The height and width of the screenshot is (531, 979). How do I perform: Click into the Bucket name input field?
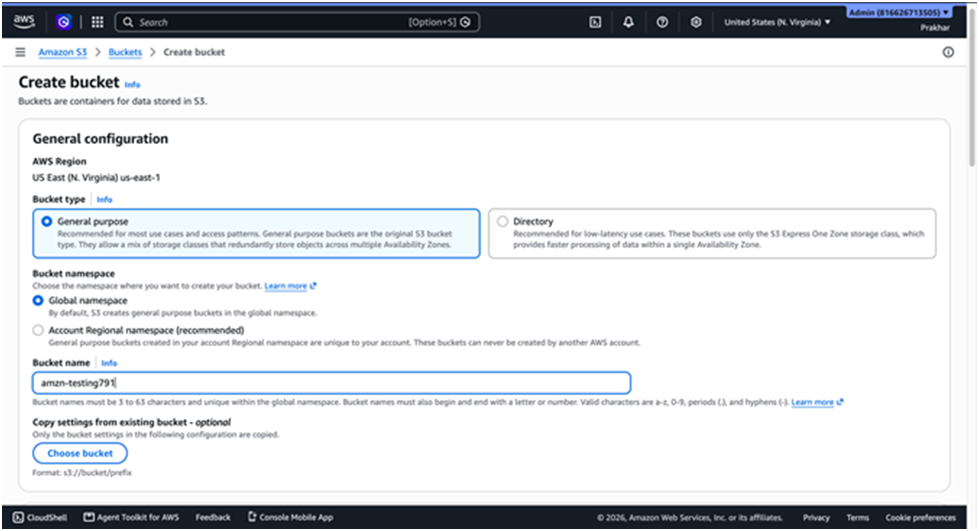[x=332, y=383]
